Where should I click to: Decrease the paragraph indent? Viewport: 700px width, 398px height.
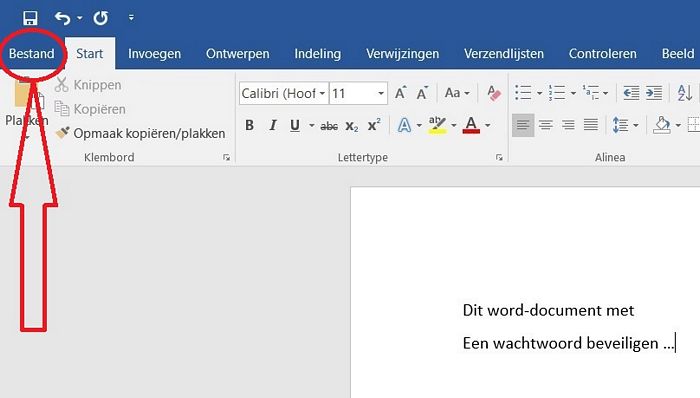631,93
